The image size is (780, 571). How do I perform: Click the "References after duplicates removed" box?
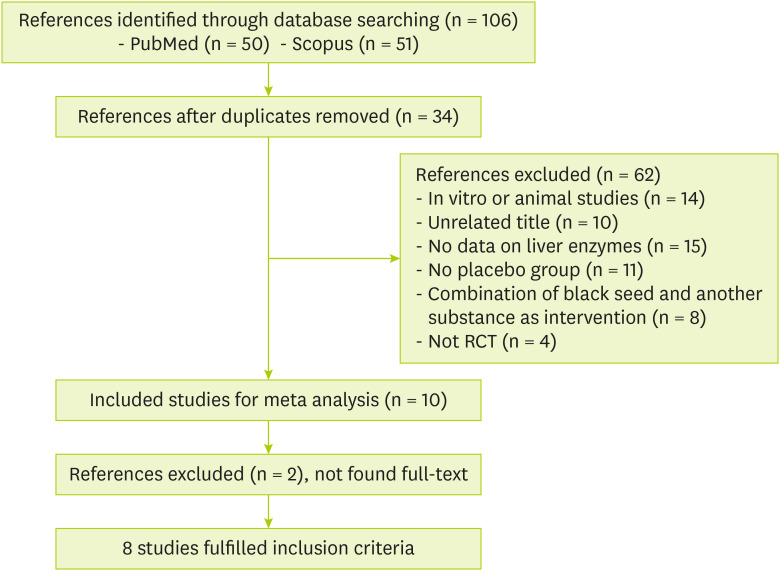tap(268, 117)
